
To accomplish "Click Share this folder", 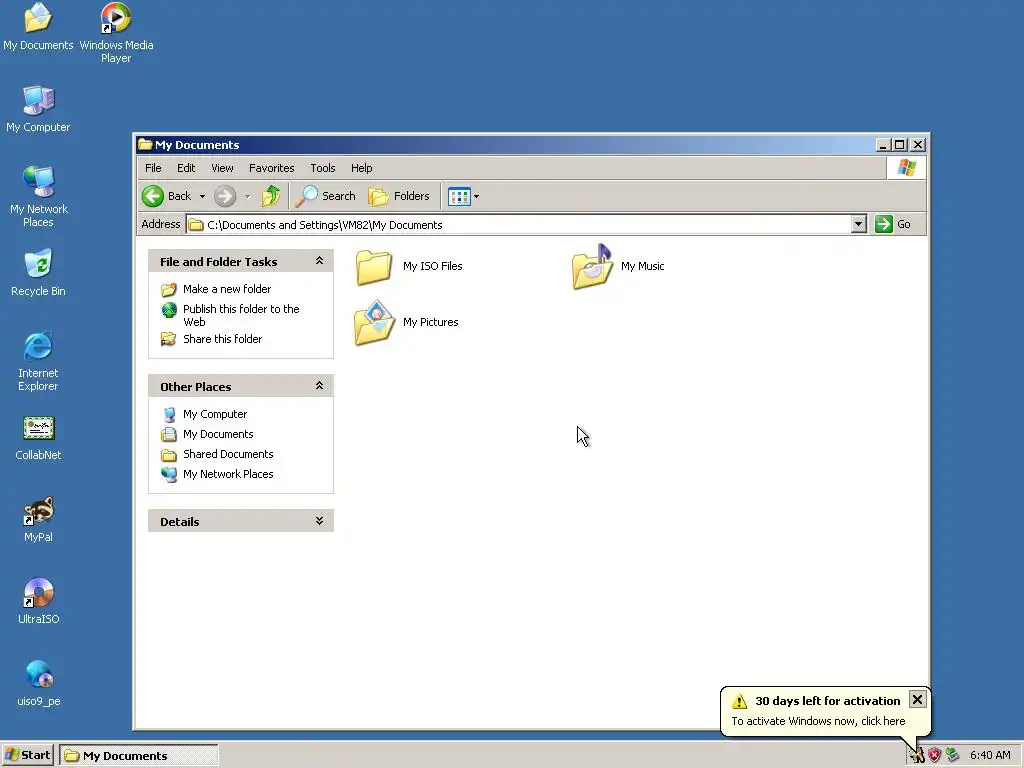I will pos(222,339).
